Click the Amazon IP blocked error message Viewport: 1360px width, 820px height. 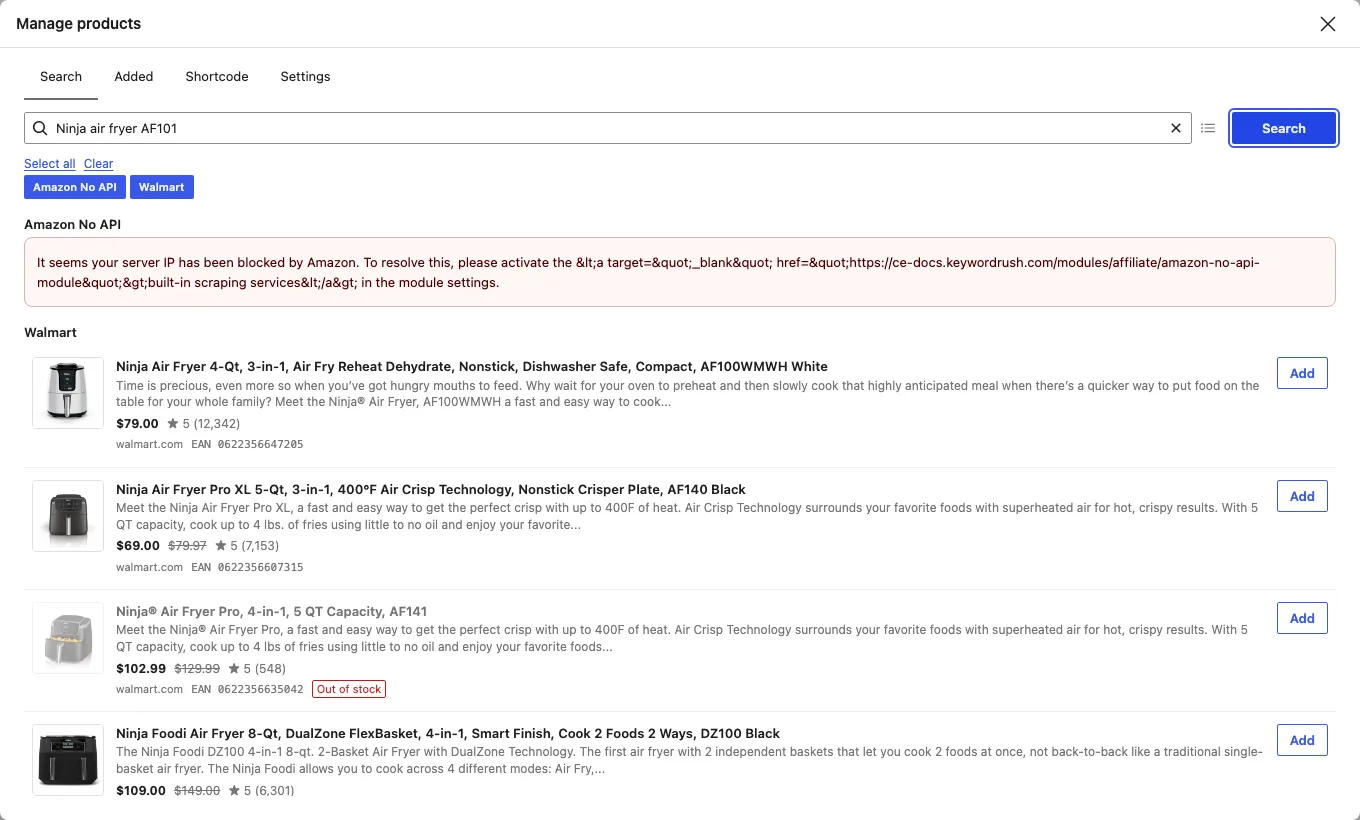[x=680, y=272]
